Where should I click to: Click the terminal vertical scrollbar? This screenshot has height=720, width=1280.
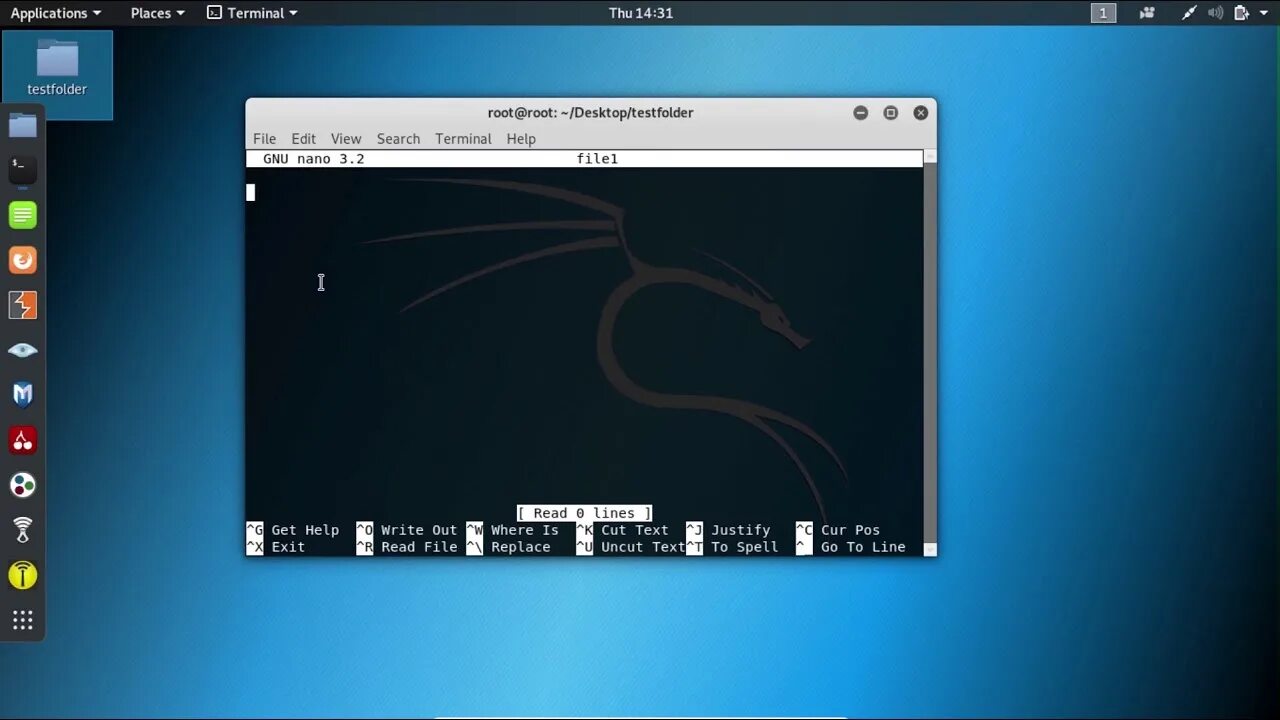tap(930, 352)
